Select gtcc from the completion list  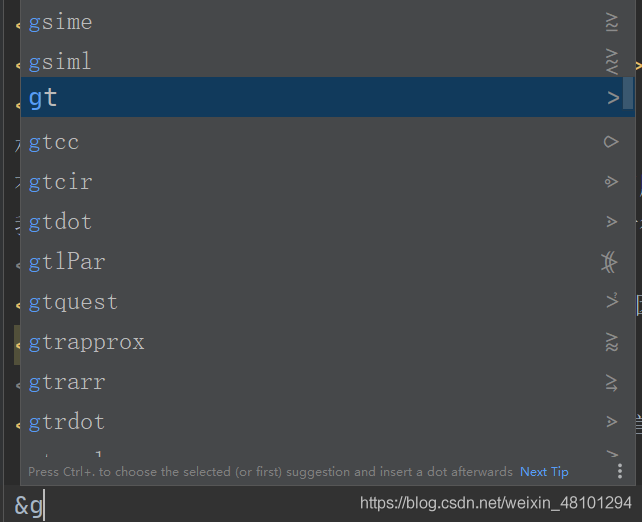click(328, 142)
